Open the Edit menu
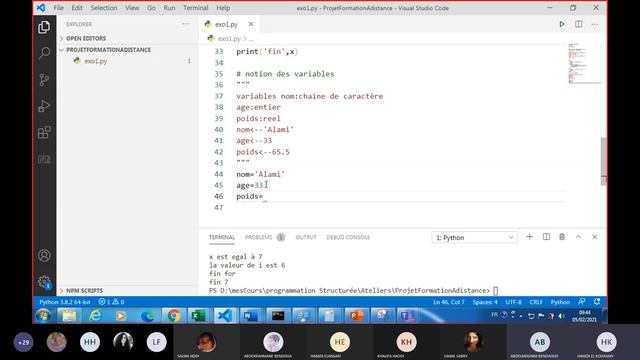This screenshot has height=360, width=640. [77, 8]
